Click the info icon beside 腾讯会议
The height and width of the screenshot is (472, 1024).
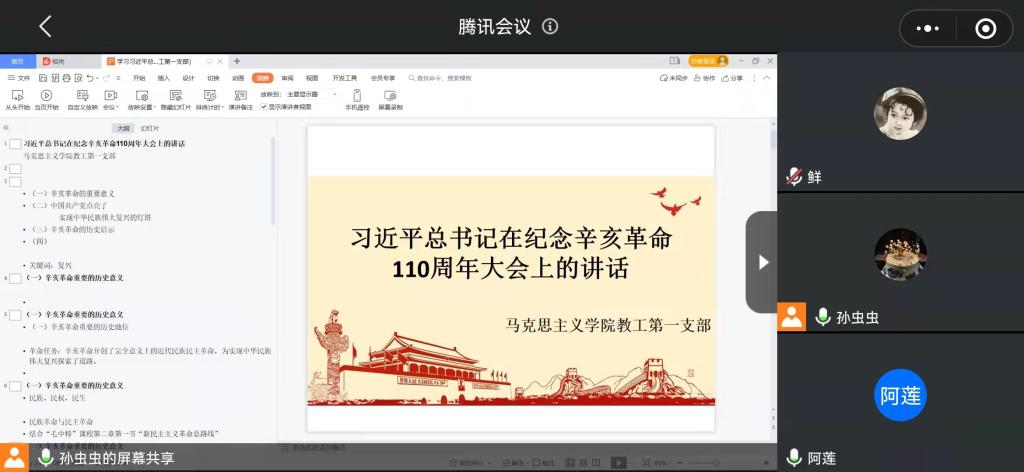click(x=550, y=27)
